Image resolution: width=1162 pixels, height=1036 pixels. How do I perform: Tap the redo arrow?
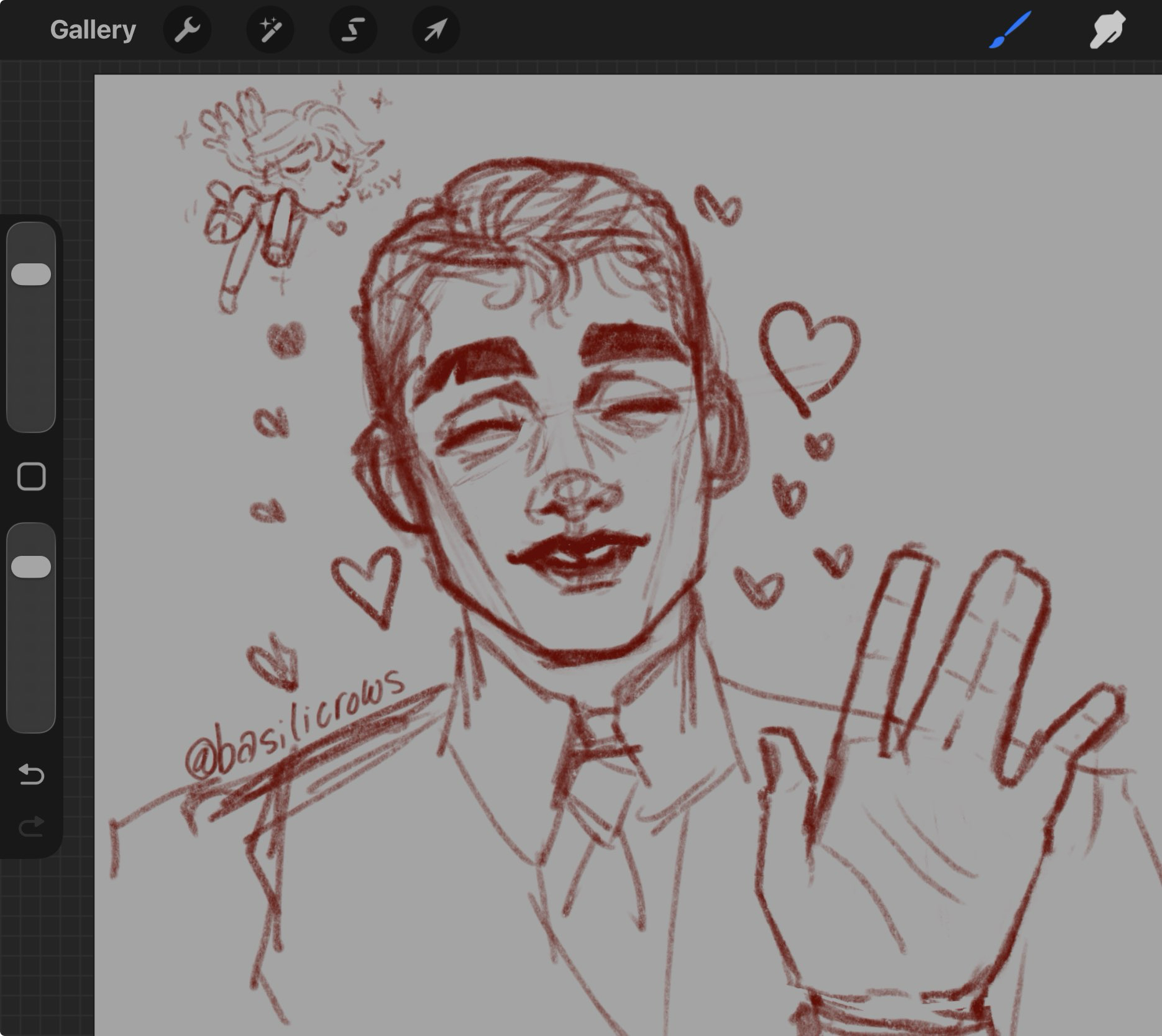31,826
